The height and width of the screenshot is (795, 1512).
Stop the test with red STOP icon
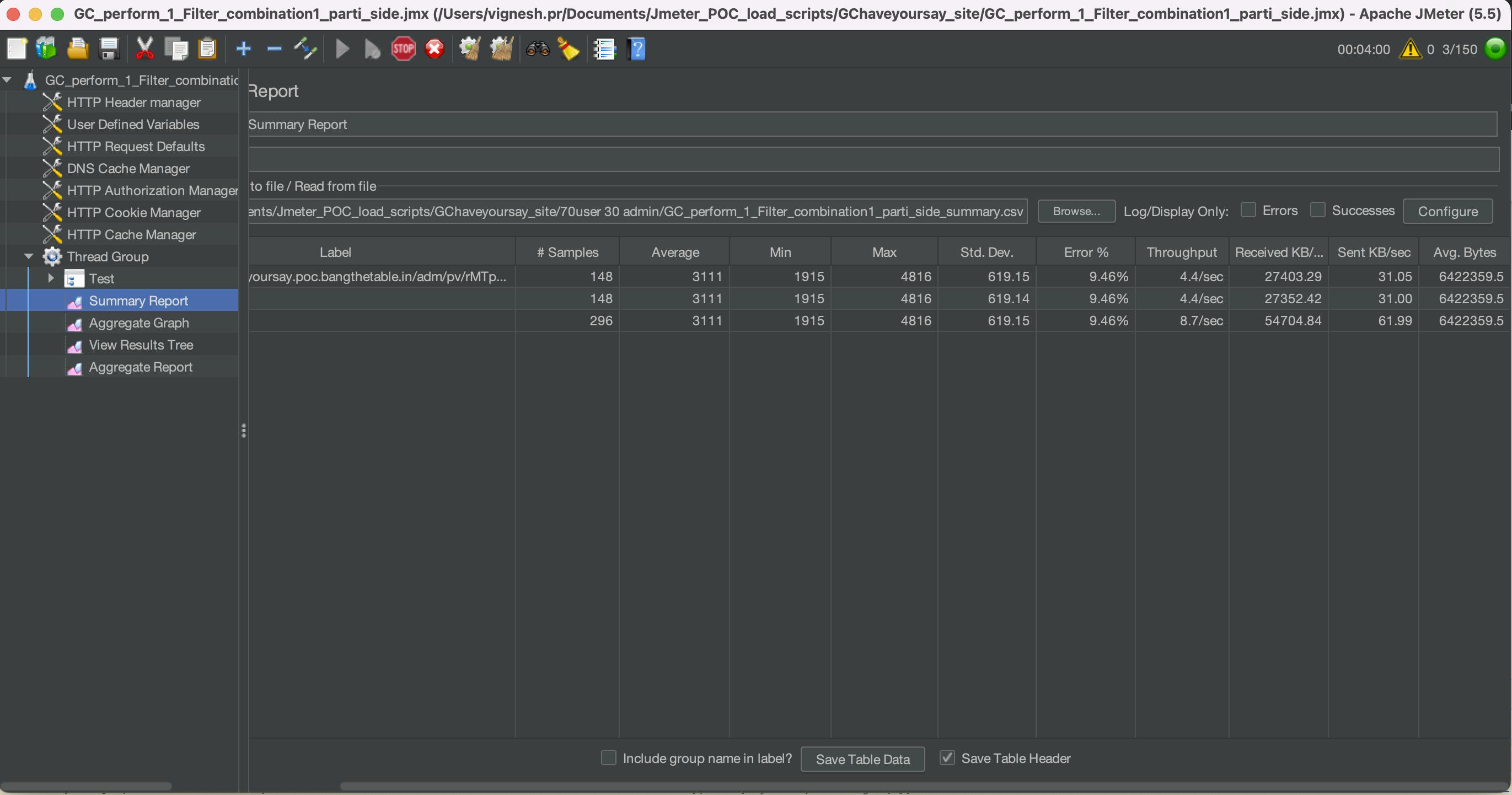pyautogui.click(x=403, y=49)
